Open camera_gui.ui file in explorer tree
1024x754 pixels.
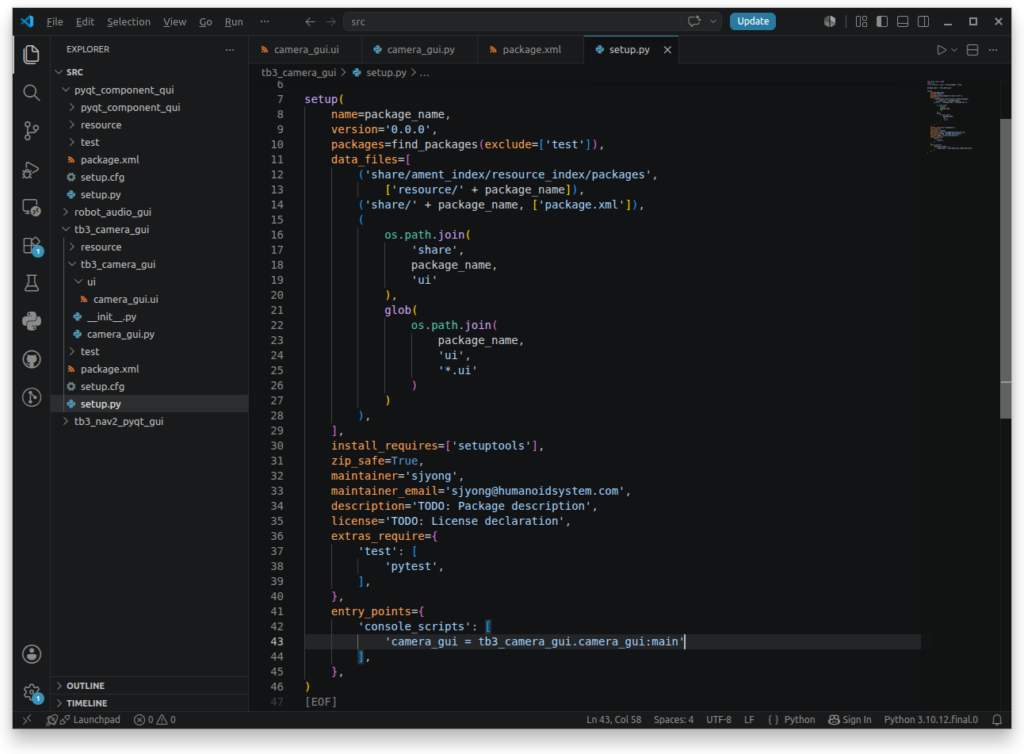point(125,299)
